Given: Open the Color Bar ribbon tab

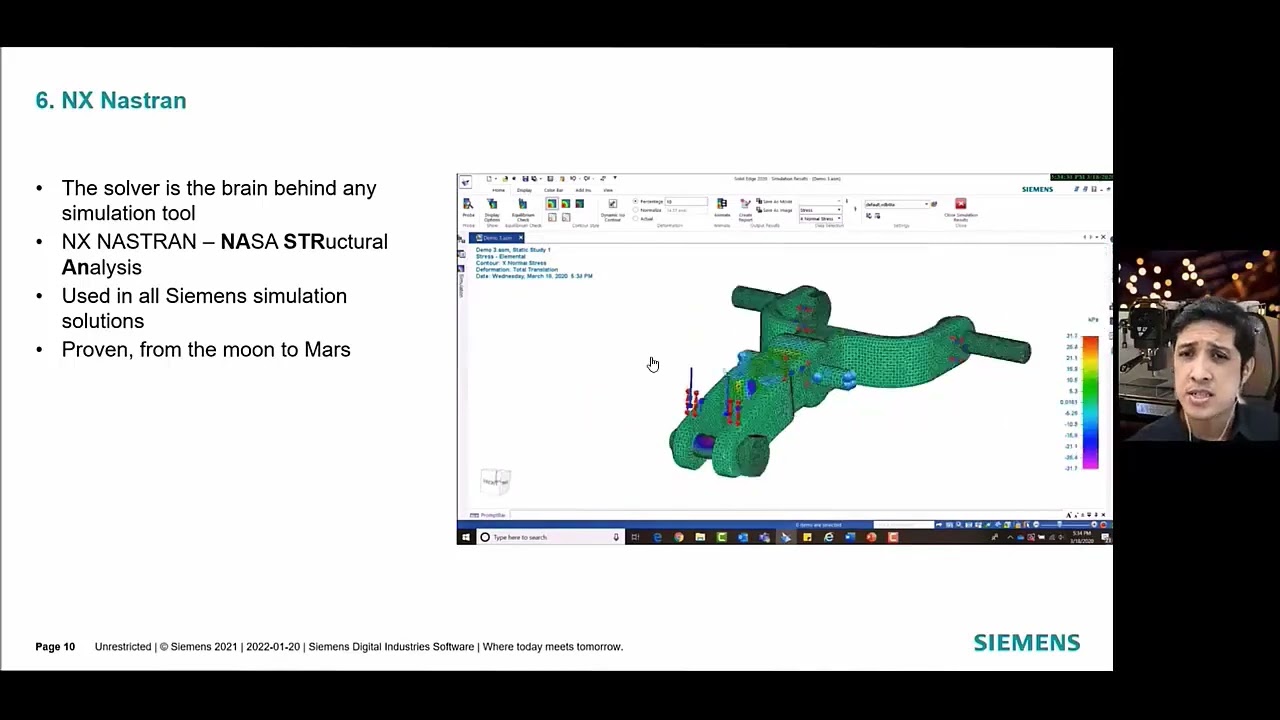Looking at the screenshot, I should point(553,190).
